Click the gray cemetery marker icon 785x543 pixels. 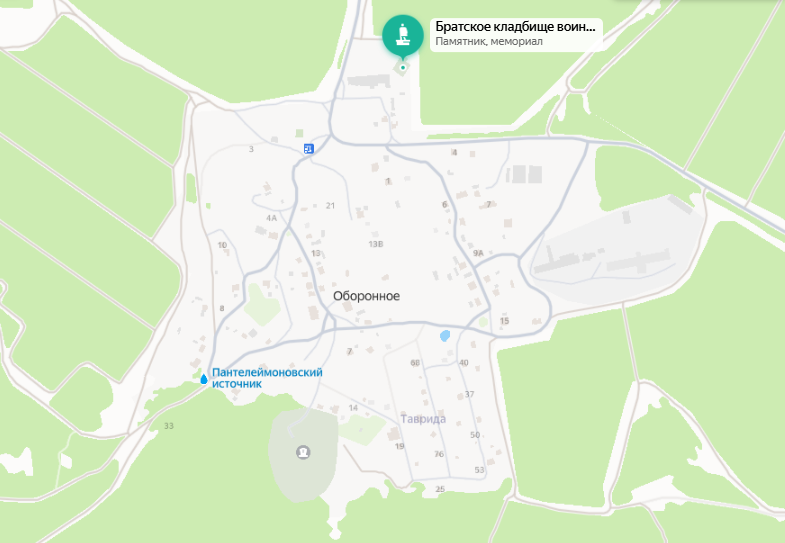(303, 452)
